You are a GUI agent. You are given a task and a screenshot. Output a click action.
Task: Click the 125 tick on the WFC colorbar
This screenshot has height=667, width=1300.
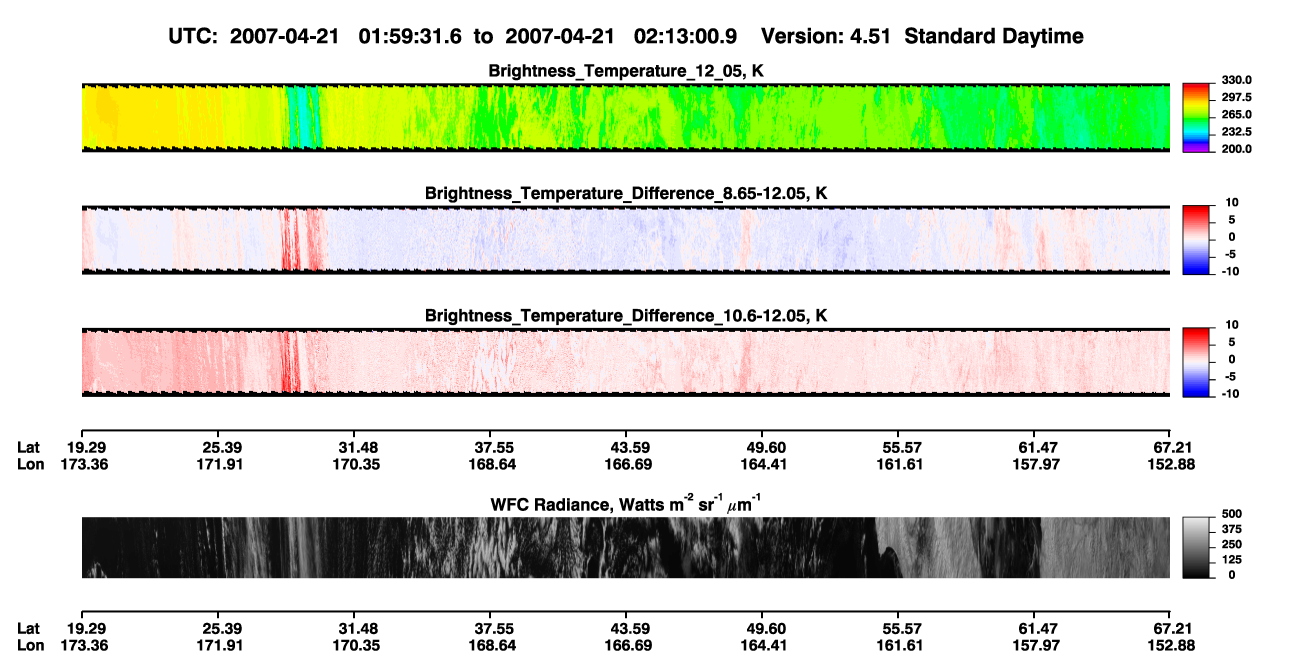1231,560
